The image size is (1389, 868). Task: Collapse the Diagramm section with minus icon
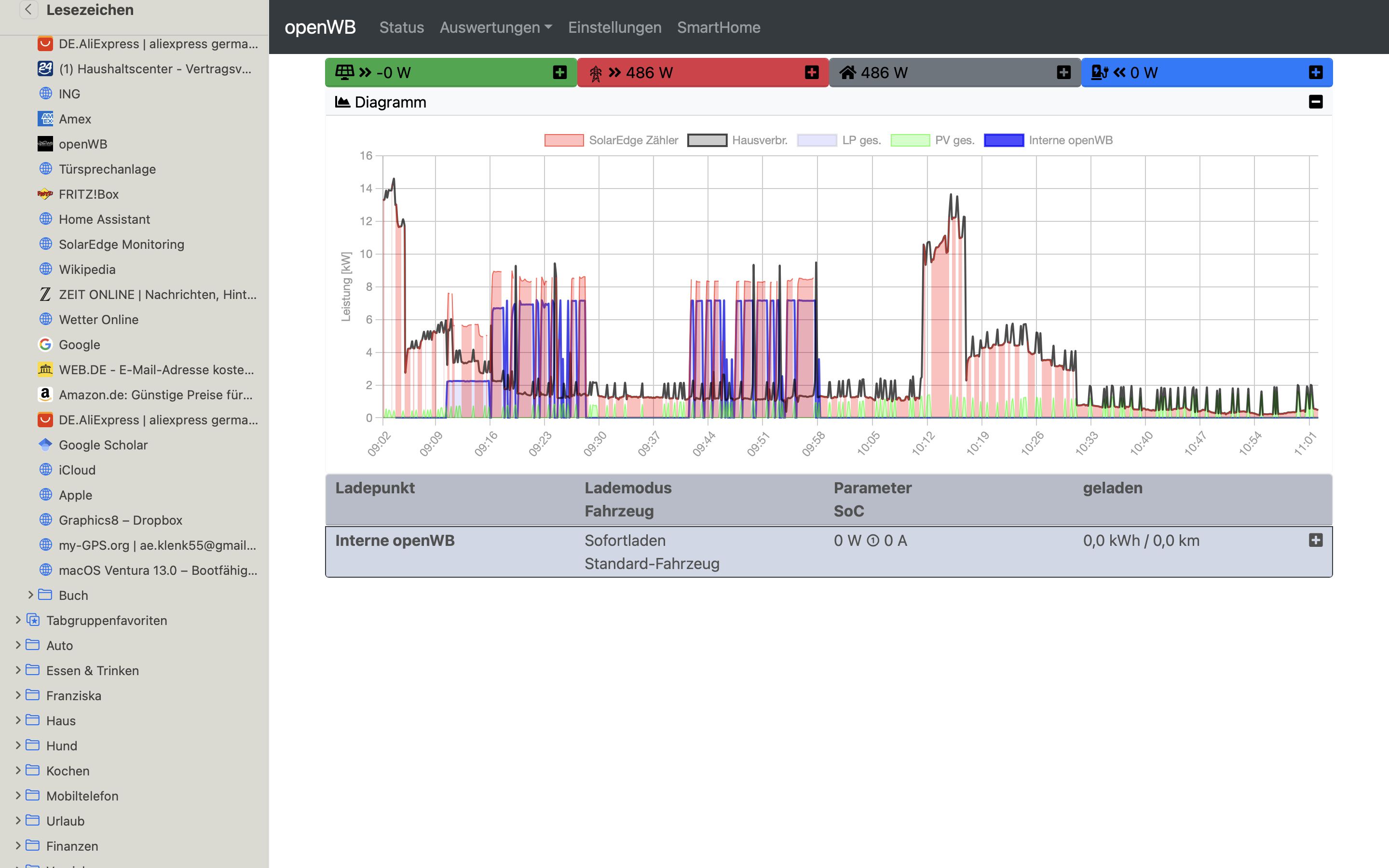pyautogui.click(x=1316, y=102)
